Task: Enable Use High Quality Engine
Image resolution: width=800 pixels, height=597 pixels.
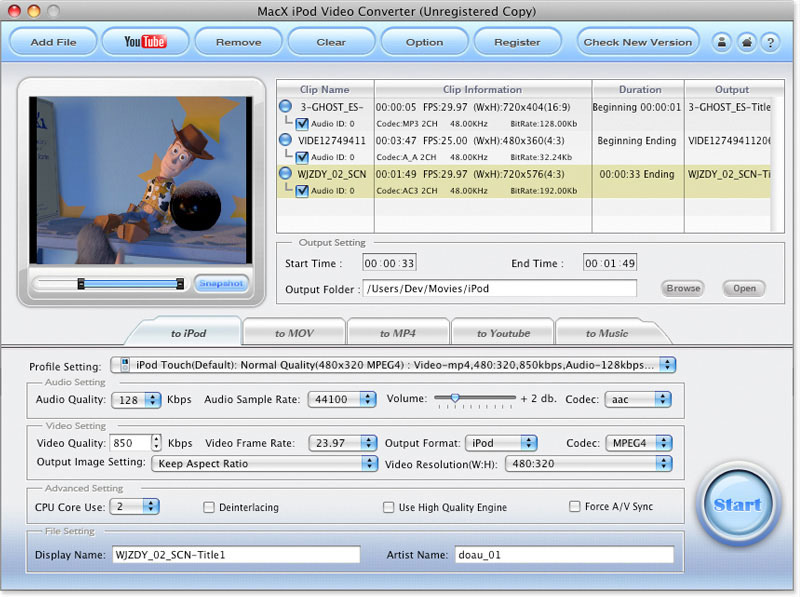Action: coord(389,507)
